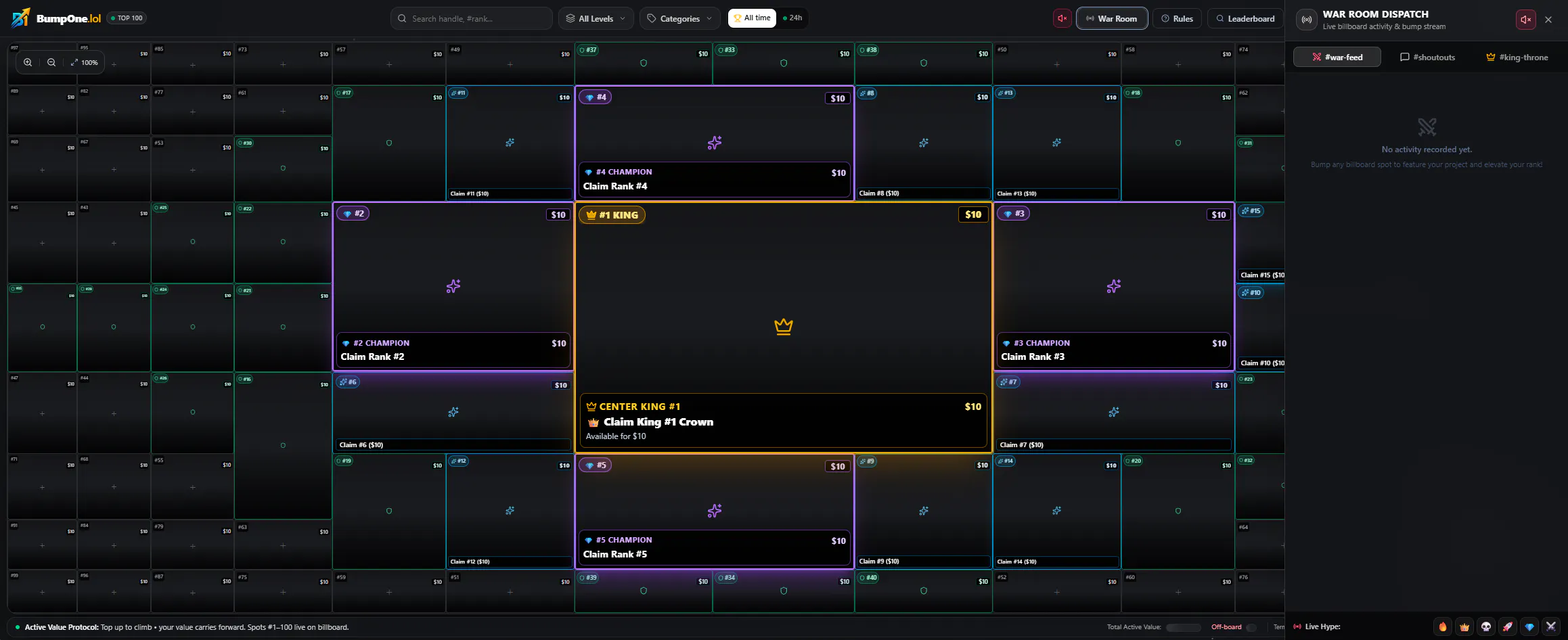Click sparkle icon in the #3 tile
Screen dimensions: 1568x640
pos(1114,286)
